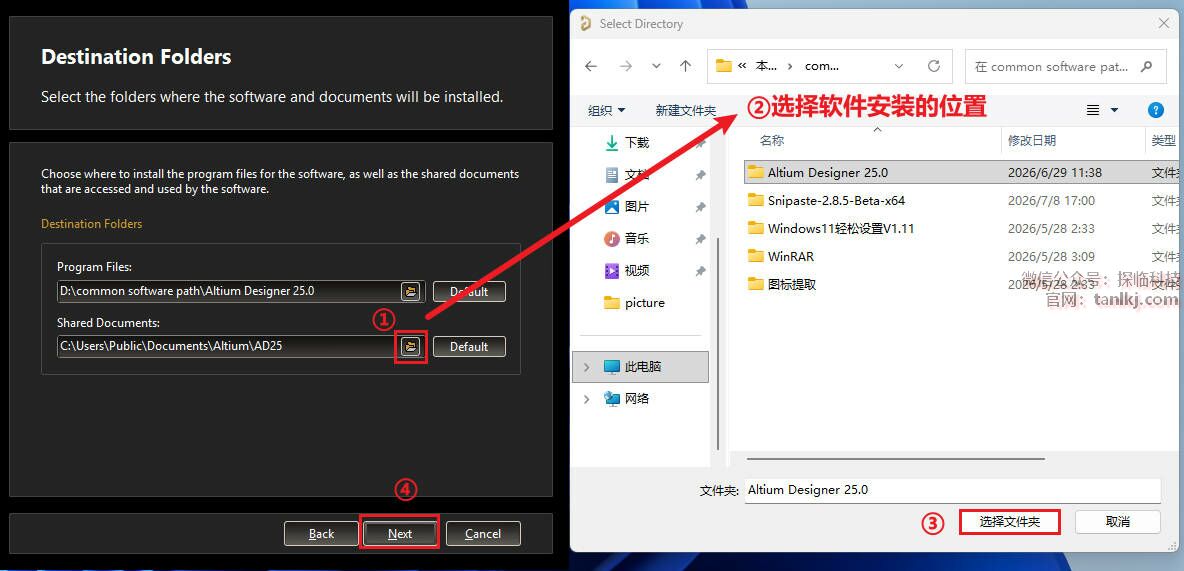Click the 2026/7/8 17:00 date cell
Viewport: 1184px width, 571px height.
pos(1051,200)
